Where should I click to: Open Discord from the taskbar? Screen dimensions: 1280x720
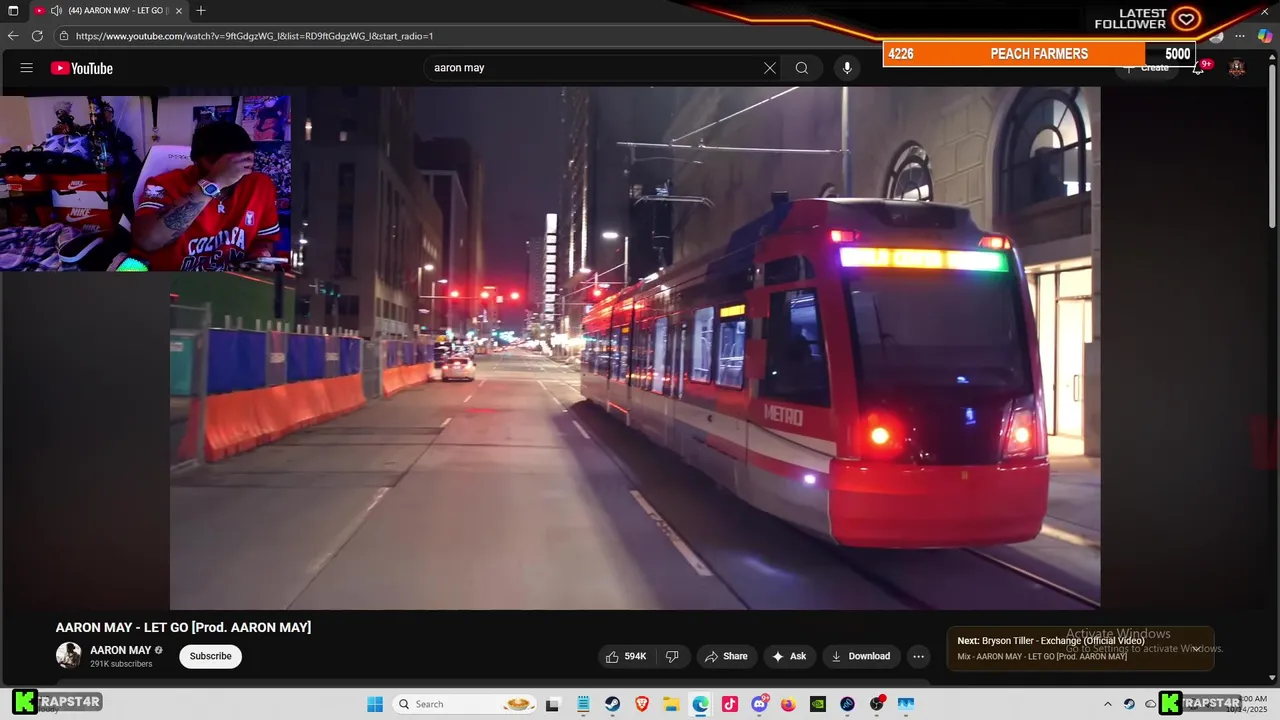tap(760, 704)
